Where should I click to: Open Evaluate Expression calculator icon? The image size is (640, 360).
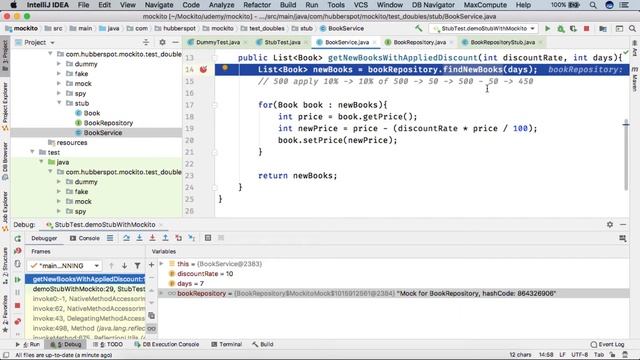click(208, 238)
